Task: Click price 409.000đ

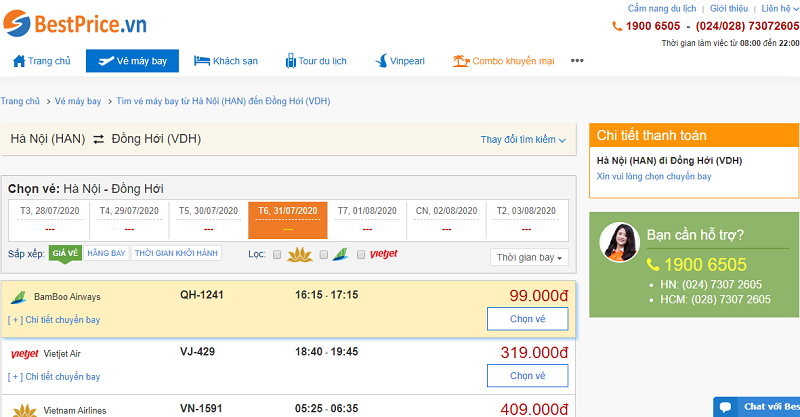Action: (x=534, y=409)
